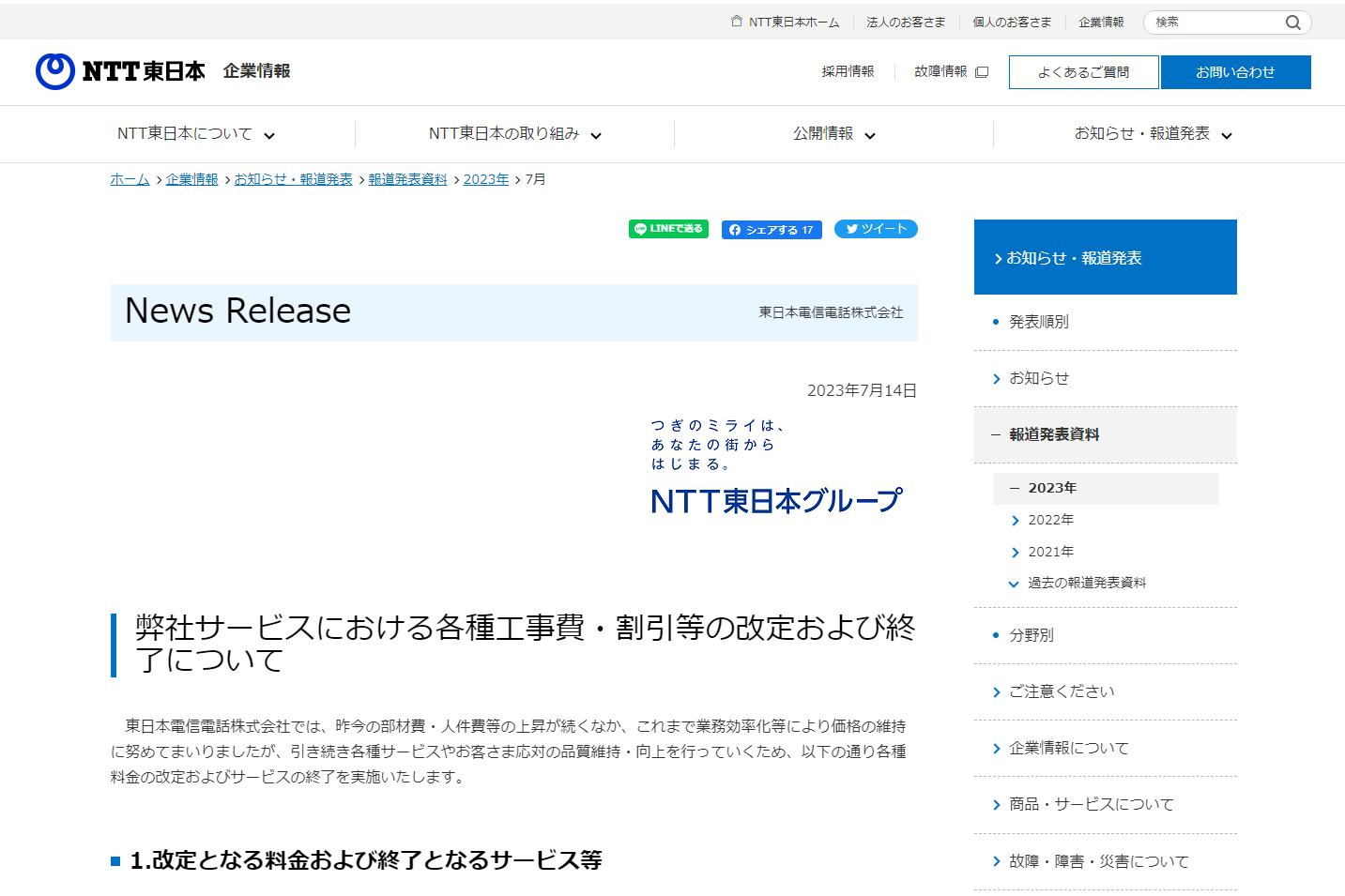Click the News Release heading
Image resolution: width=1345 pixels, height=896 pixels.
tap(237, 311)
